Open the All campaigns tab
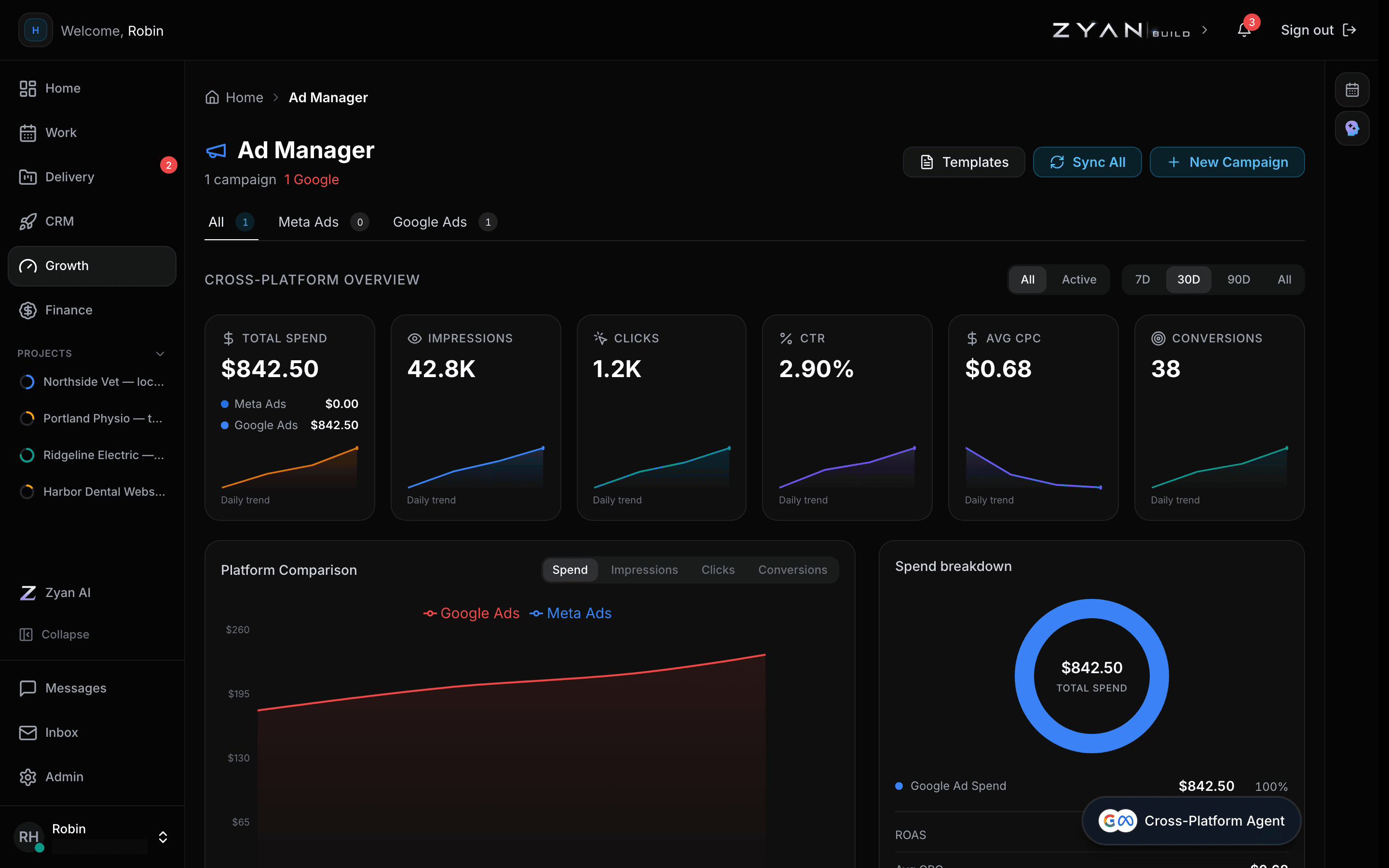The width and height of the screenshot is (1389, 868). [x=231, y=222]
